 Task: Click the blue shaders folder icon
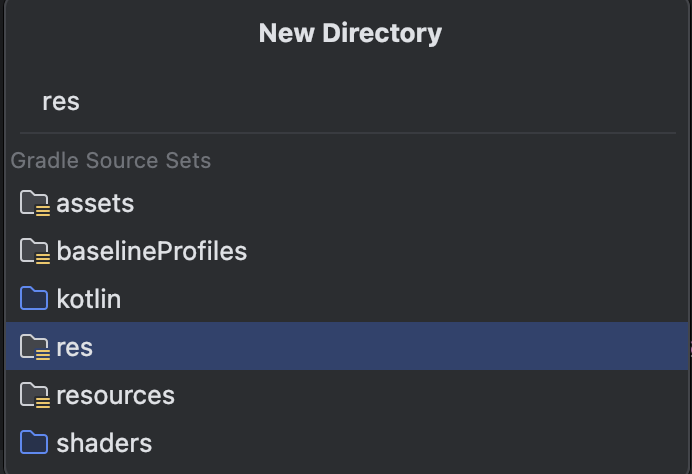click(34, 443)
